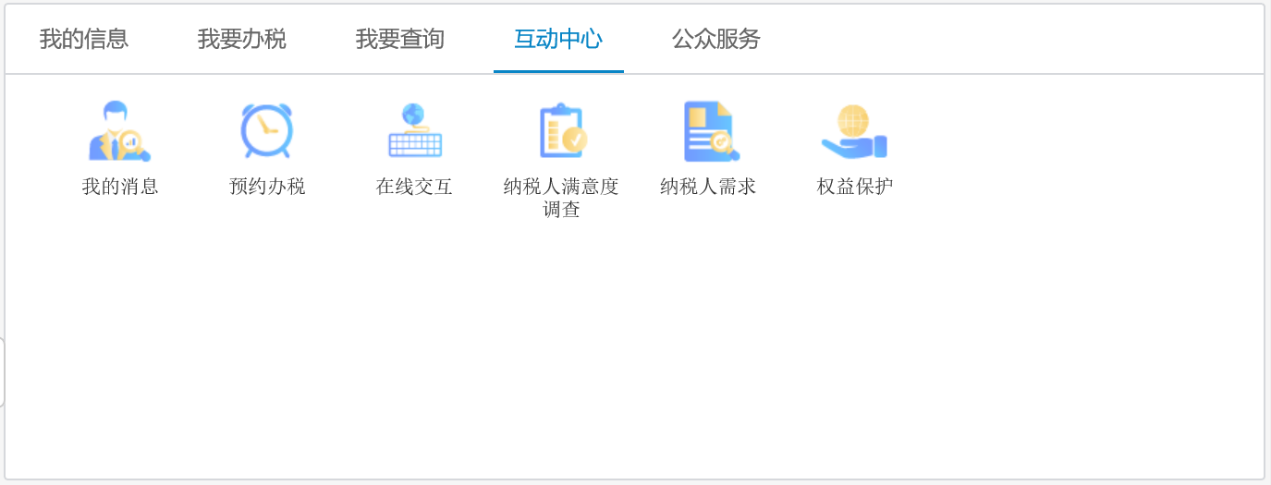Open the 我要办税 tab
1271x485 pixels.
pyautogui.click(x=242, y=40)
